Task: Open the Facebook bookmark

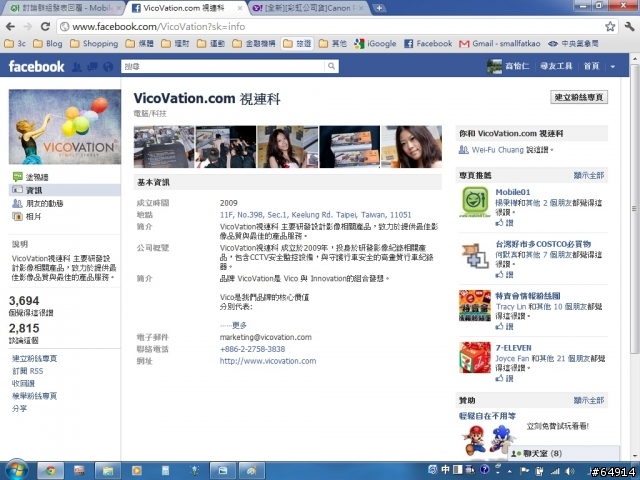Action: click(x=428, y=43)
